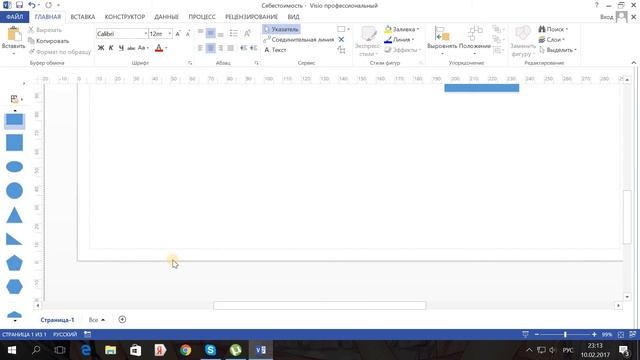Toggle align text right
Screen dimensions: 640x360
[220, 48]
